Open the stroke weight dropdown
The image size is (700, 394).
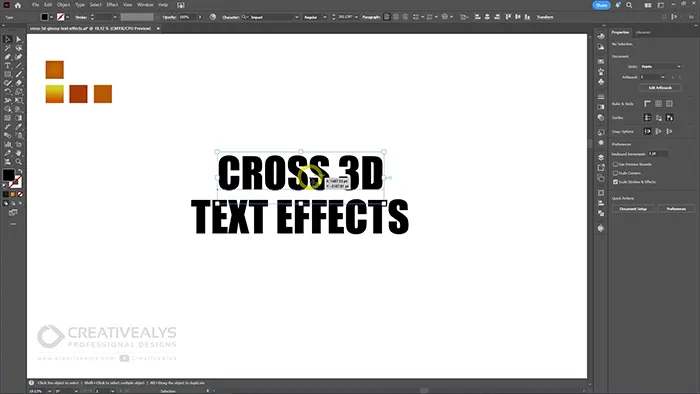(x=115, y=17)
